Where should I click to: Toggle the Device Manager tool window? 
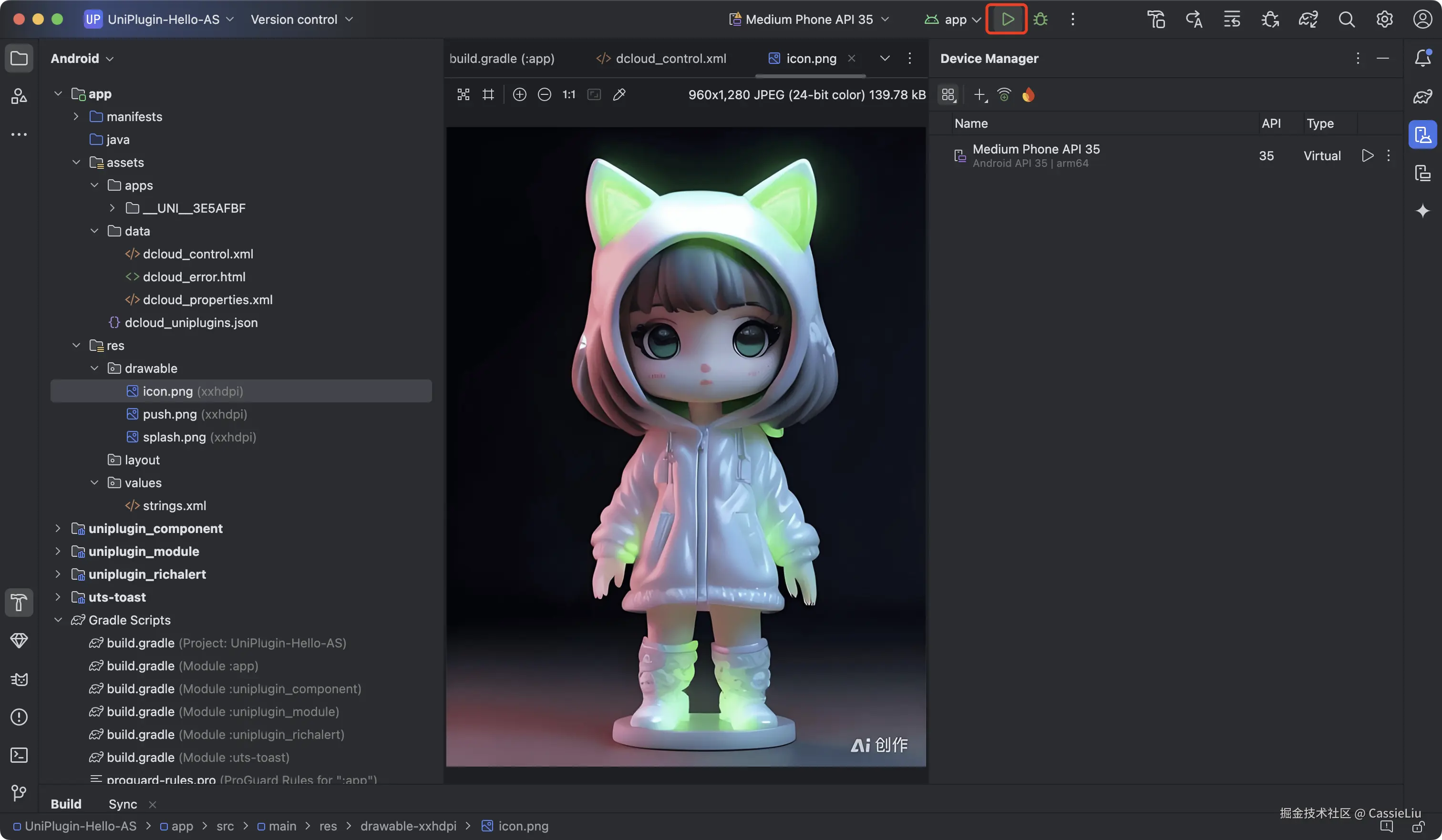pyautogui.click(x=1422, y=134)
